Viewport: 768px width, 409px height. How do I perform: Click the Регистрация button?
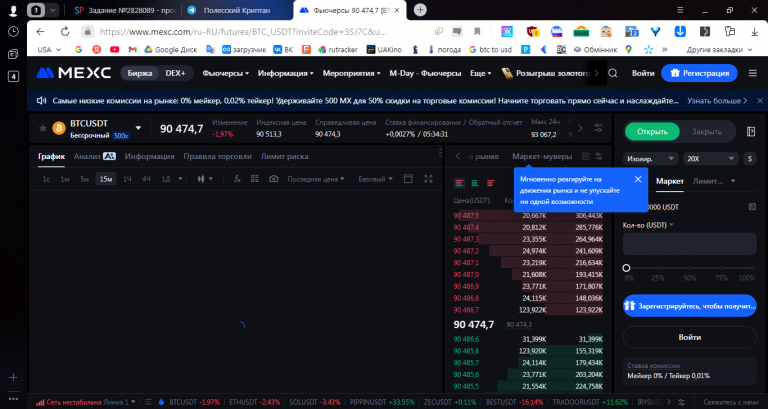[x=699, y=73]
